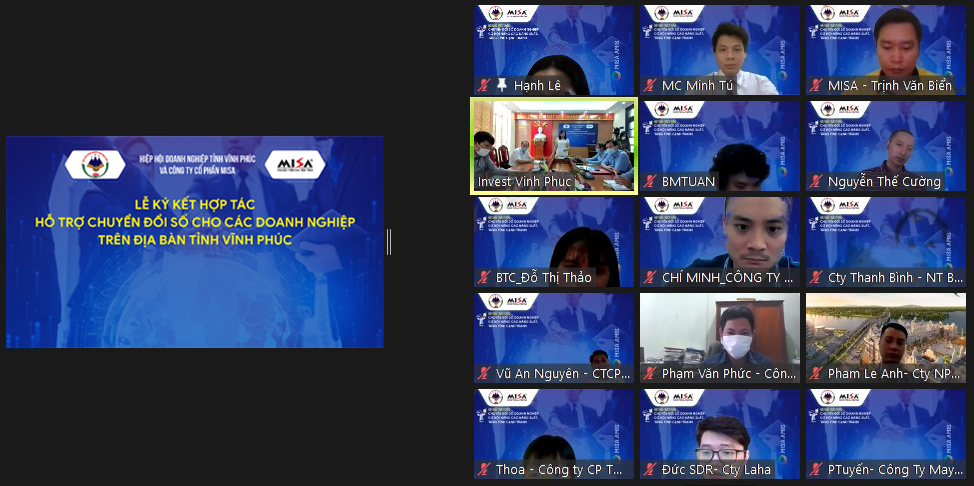Screen dimensions: 974x486
Task: Click the "HIỆP HỘI DOANH NGHIỆP TỈNH VĨNH PHÚC" text
Action: (x=197, y=159)
